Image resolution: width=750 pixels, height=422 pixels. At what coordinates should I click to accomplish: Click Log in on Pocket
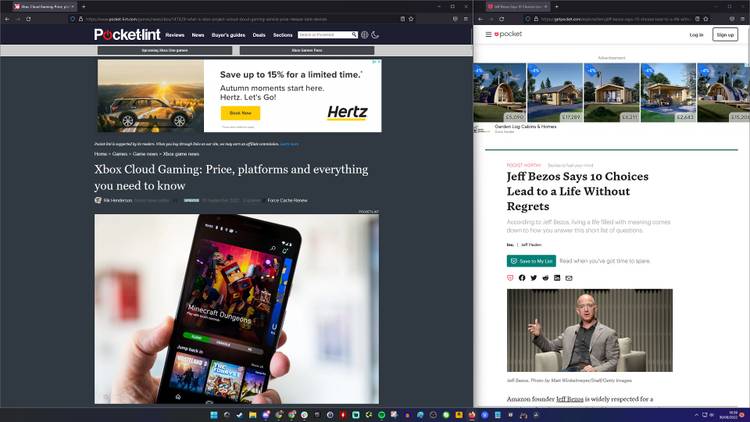click(x=696, y=35)
